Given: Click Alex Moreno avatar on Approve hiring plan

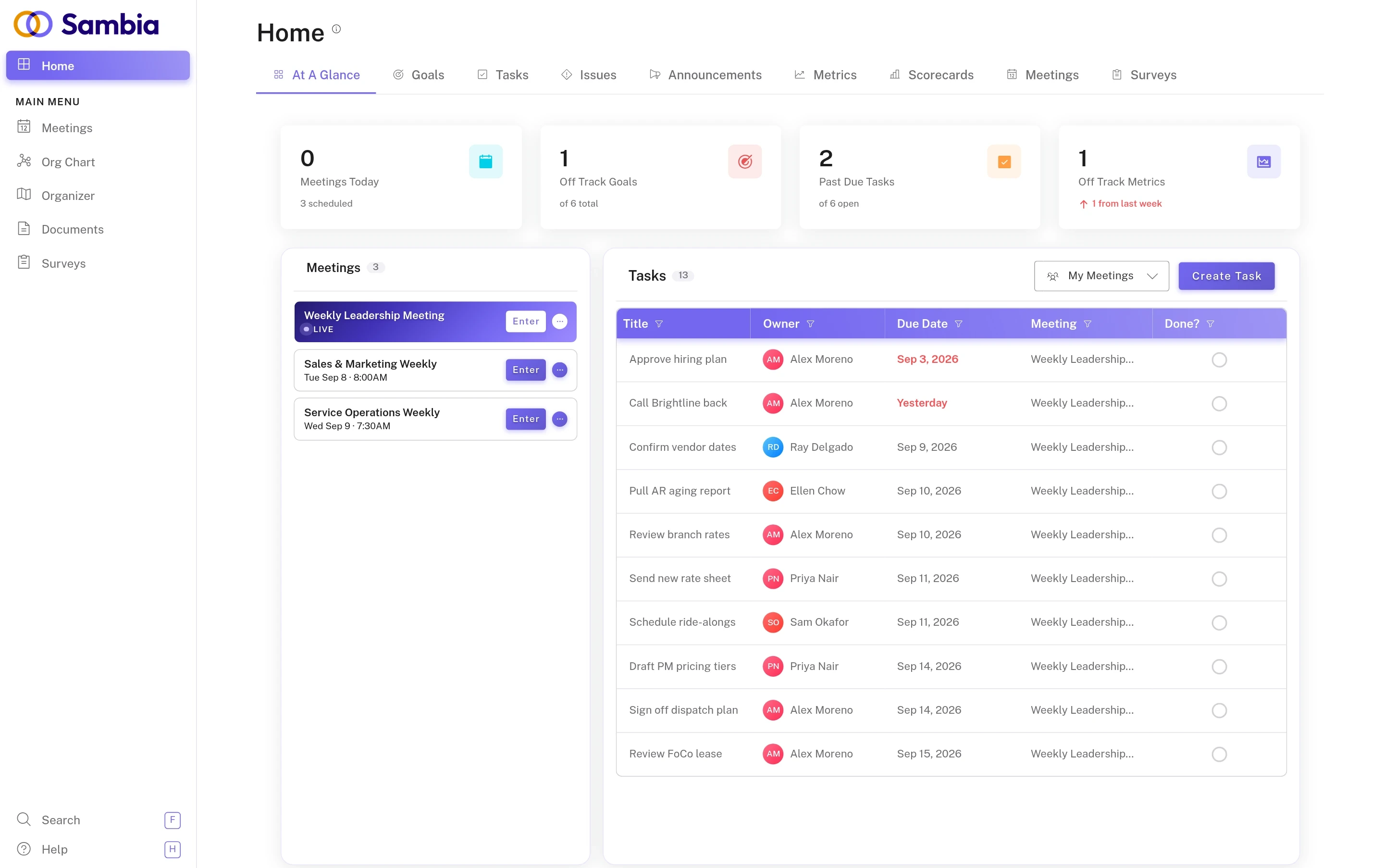Looking at the screenshot, I should pyautogui.click(x=773, y=360).
